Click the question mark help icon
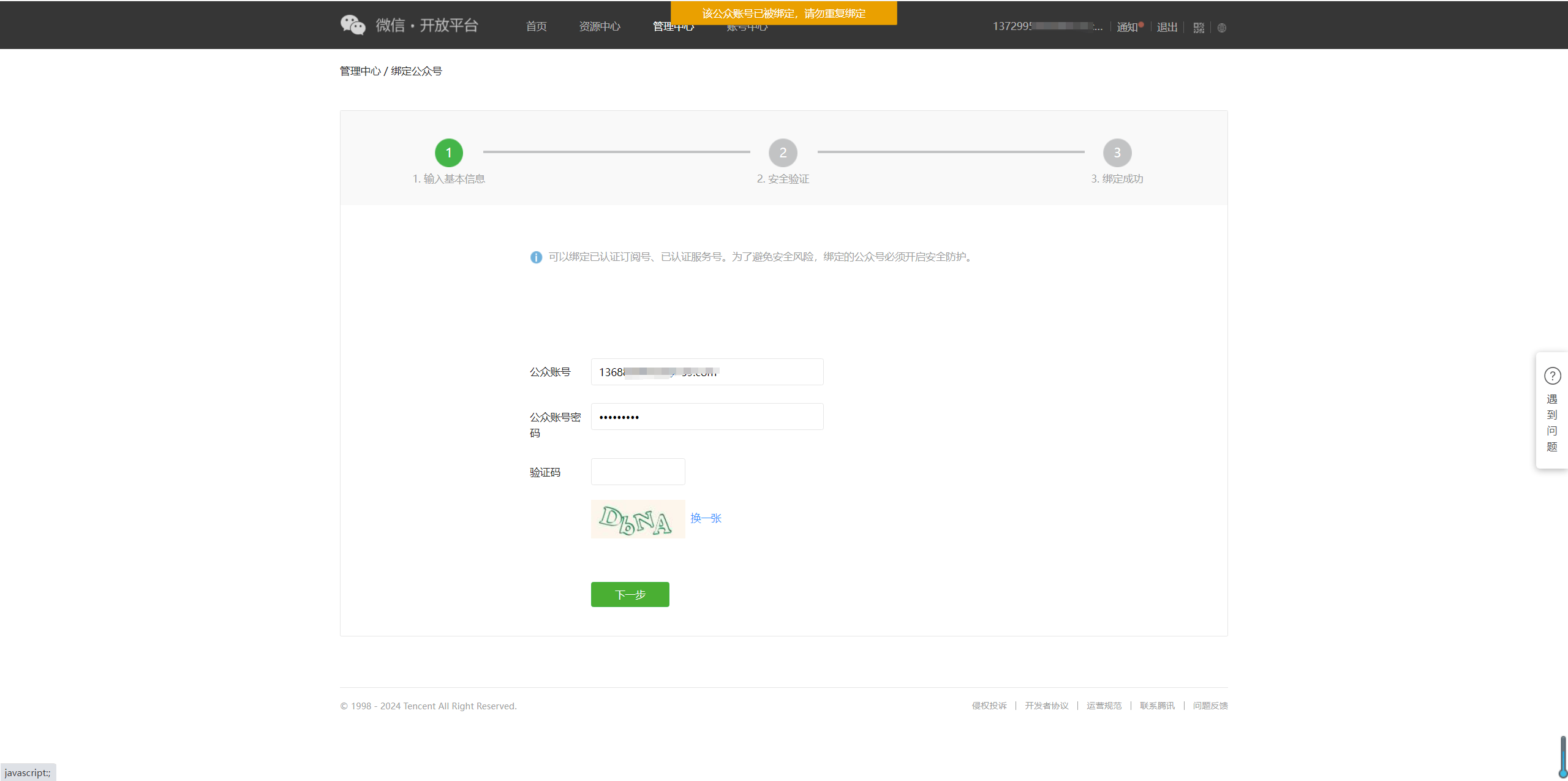Viewport: 1568px width, 781px height. [x=1552, y=375]
